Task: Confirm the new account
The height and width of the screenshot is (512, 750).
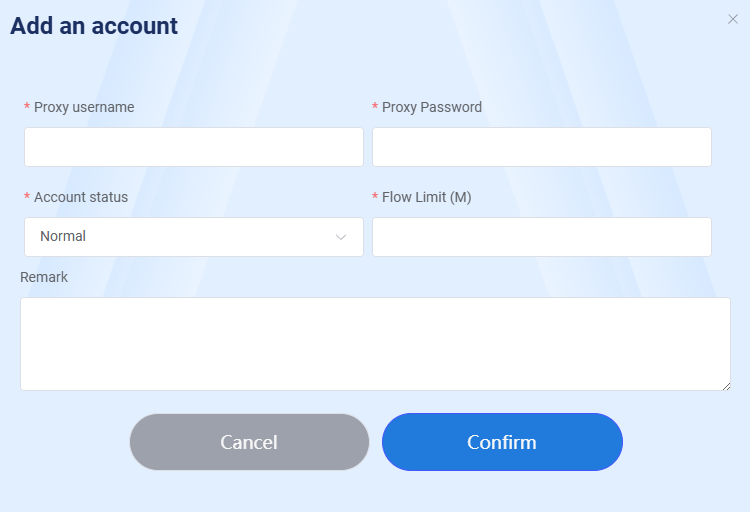Action: coord(502,442)
